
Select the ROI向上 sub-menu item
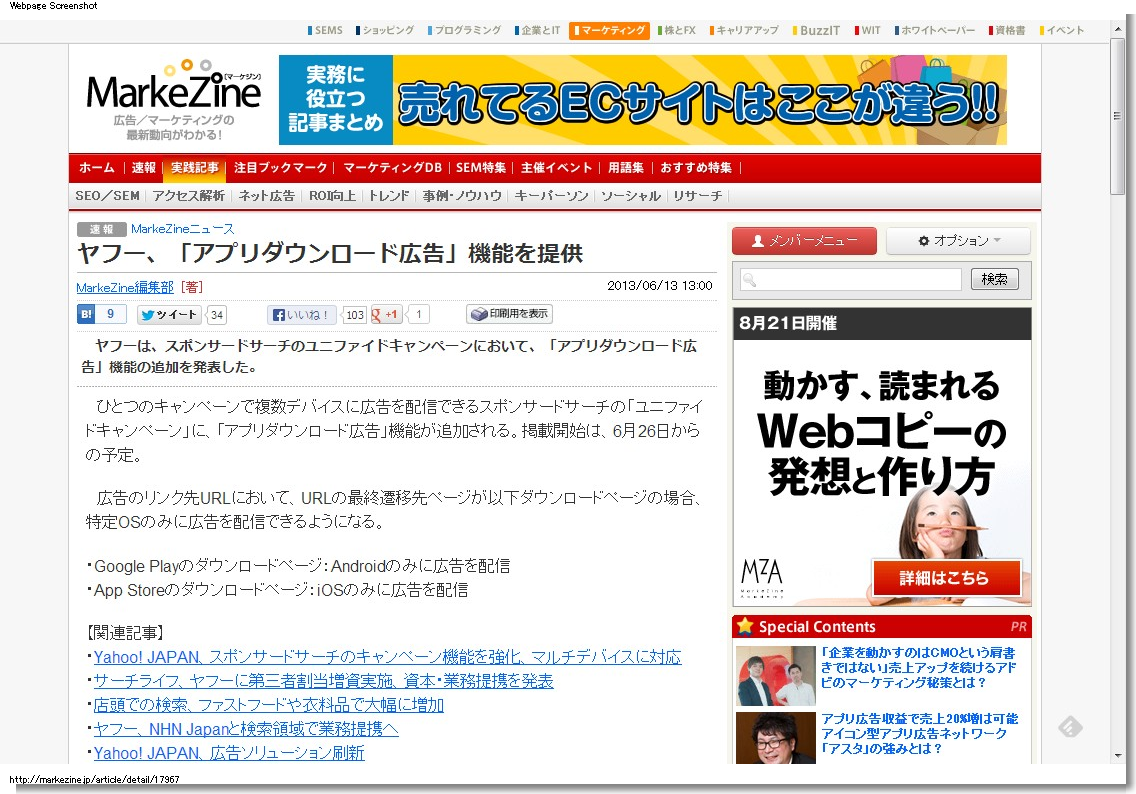pyautogui.click(x=332, y=196)
